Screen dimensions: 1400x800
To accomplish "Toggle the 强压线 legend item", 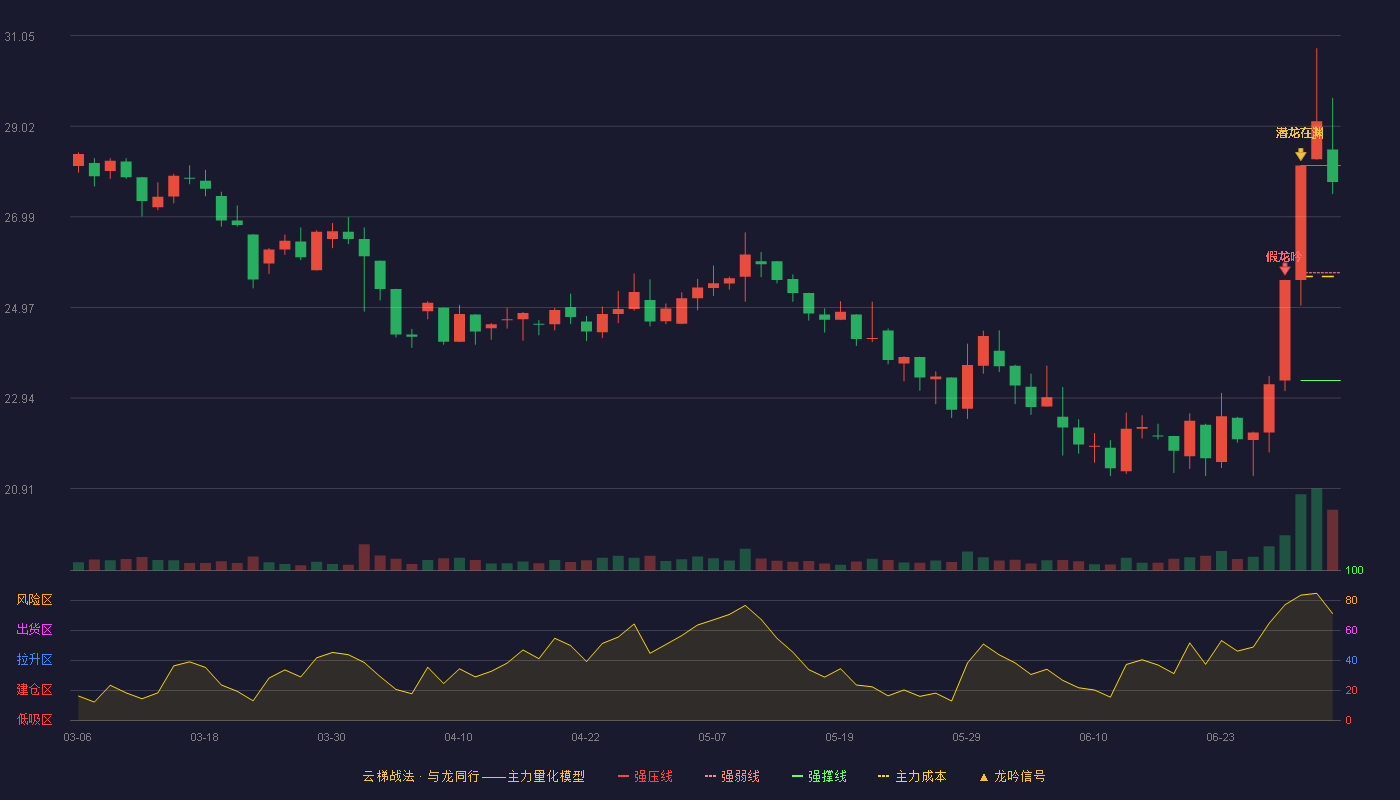I will pyautogui.click(x=645, y=776).
